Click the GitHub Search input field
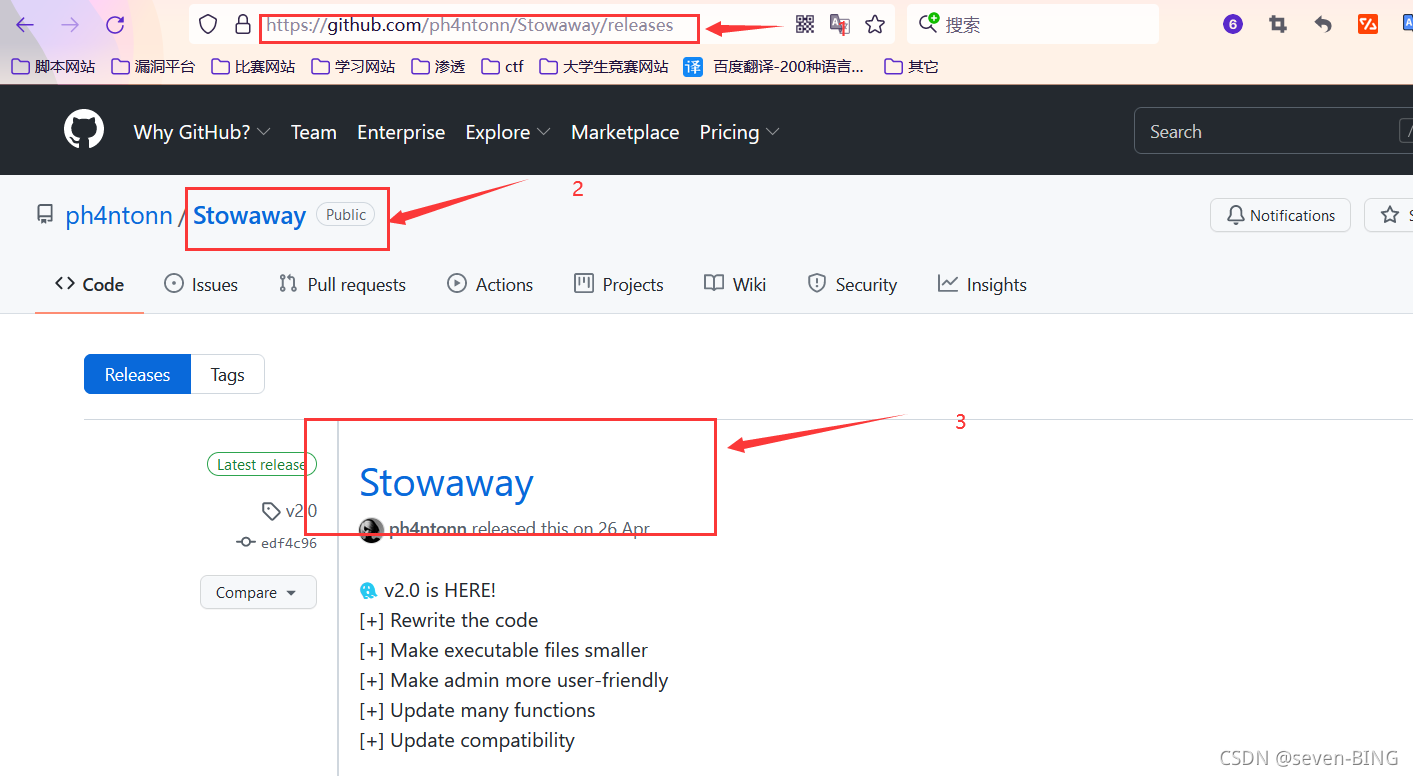This screenshot has width=1413, height=776. [x=1273, y=131]
